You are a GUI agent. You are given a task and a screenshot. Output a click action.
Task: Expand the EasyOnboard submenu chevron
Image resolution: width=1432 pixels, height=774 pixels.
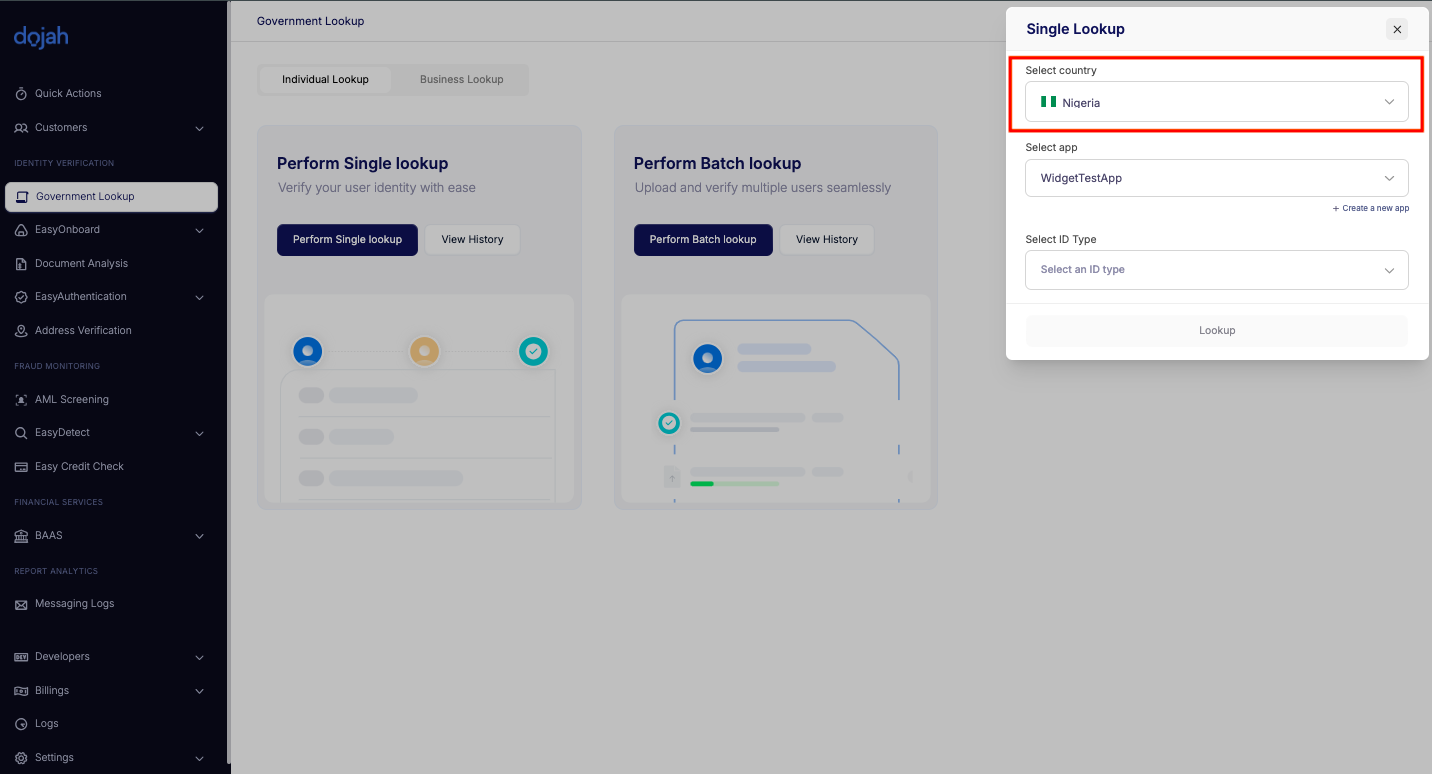coord(199,230)
